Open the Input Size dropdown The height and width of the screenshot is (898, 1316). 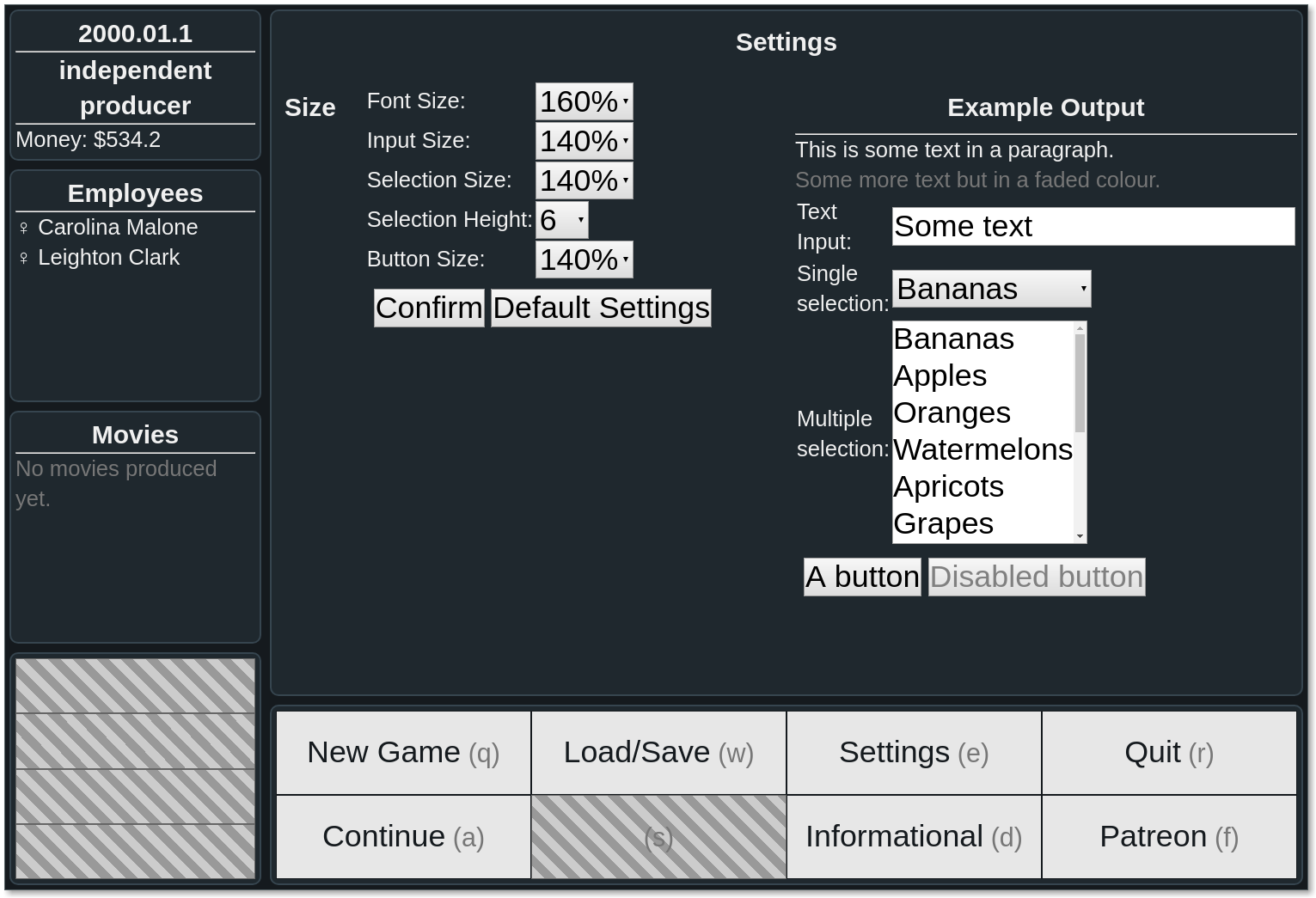pos(584,141)
